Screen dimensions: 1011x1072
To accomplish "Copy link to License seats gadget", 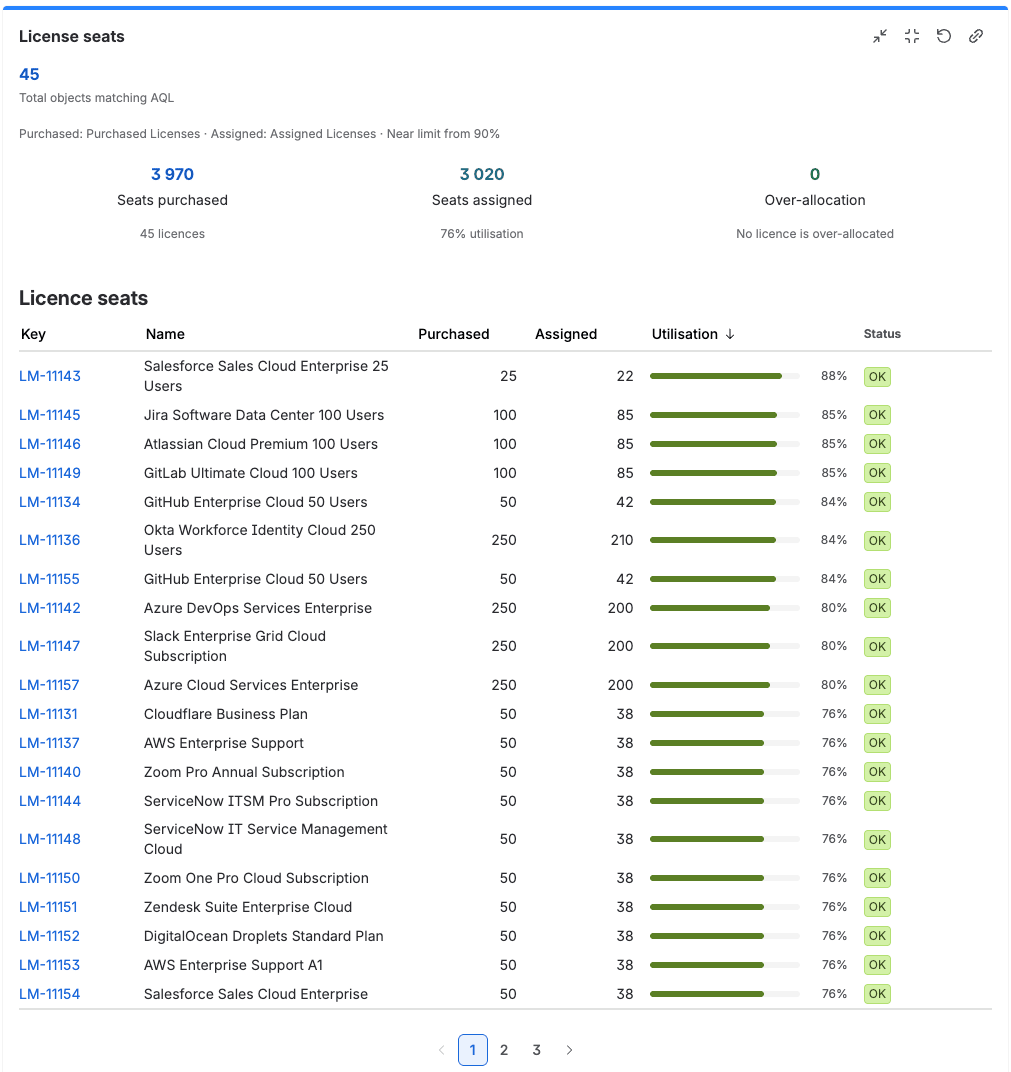I will [976, 36].
